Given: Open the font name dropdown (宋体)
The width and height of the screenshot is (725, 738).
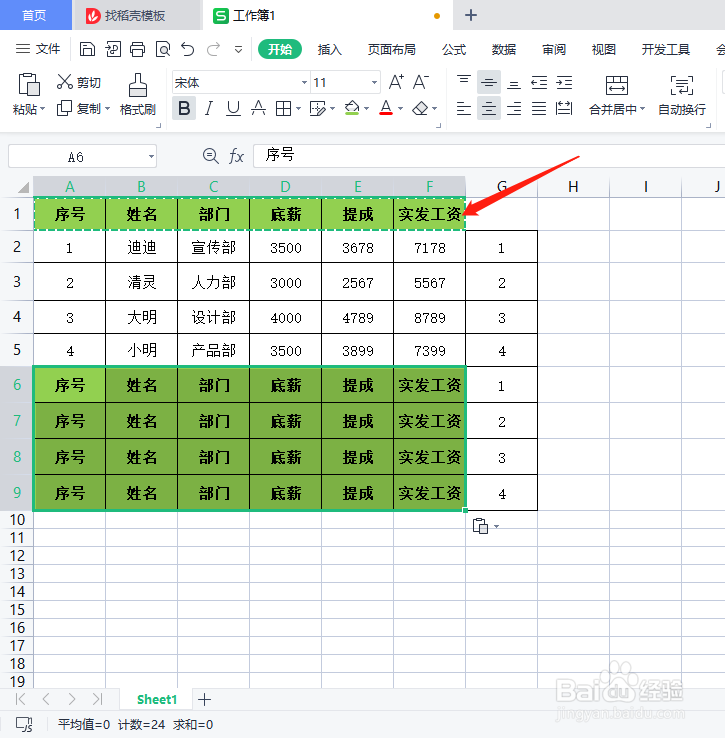Looking at the screenshot, I should point(304,82).
